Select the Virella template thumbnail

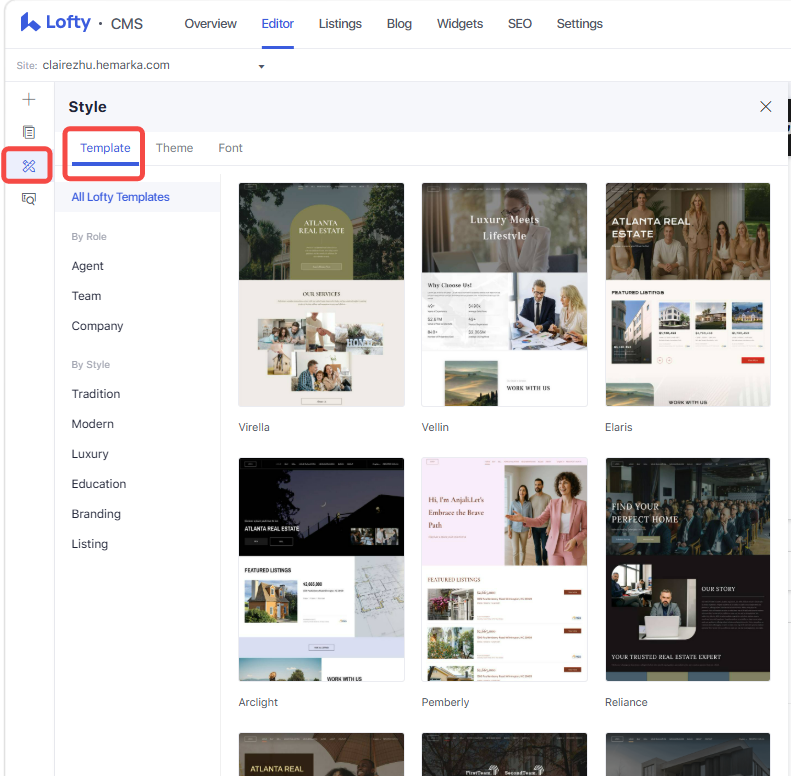click(321, 295)
